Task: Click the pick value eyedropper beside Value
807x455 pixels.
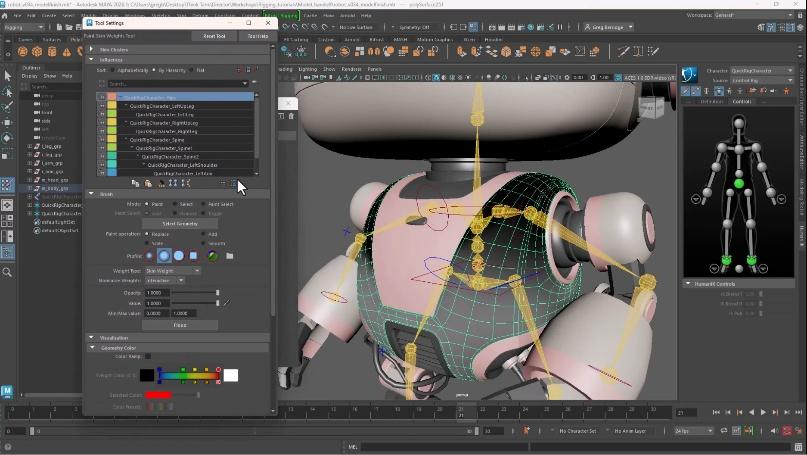Action: [x=226, y=303]
